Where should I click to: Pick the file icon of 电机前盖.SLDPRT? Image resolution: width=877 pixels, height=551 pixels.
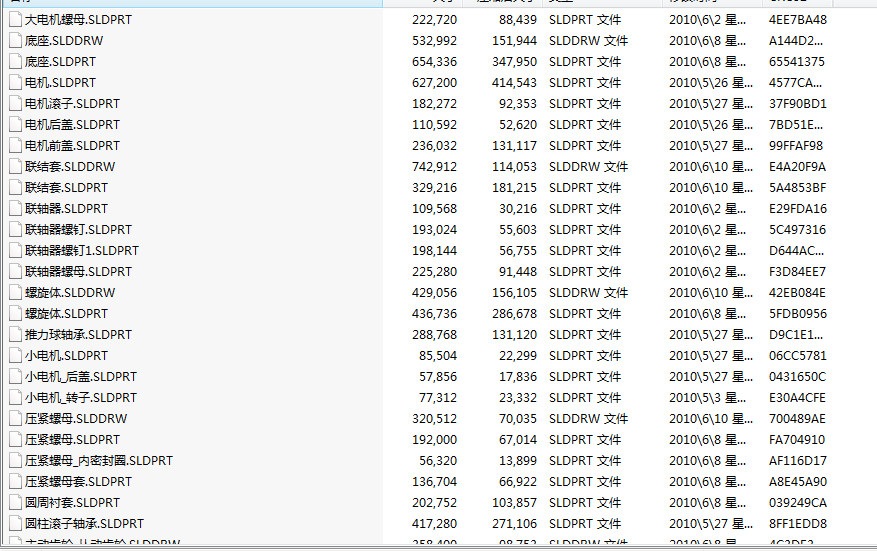(x=16, y=145)
